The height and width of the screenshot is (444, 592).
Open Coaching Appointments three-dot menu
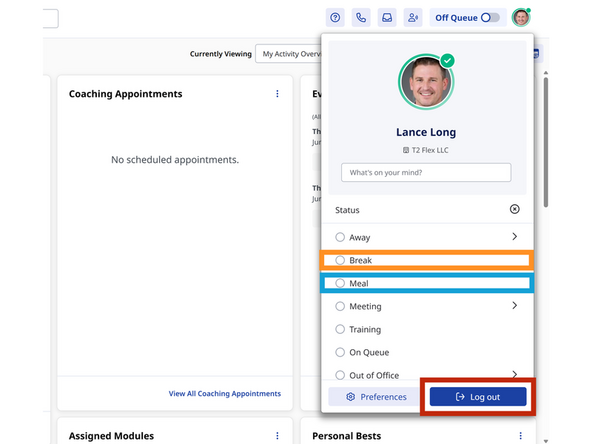pos(277,94)
